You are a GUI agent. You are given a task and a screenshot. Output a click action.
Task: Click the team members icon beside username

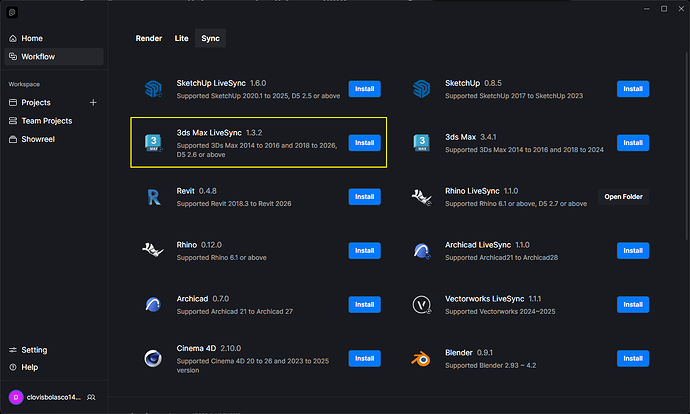point(91,397)
